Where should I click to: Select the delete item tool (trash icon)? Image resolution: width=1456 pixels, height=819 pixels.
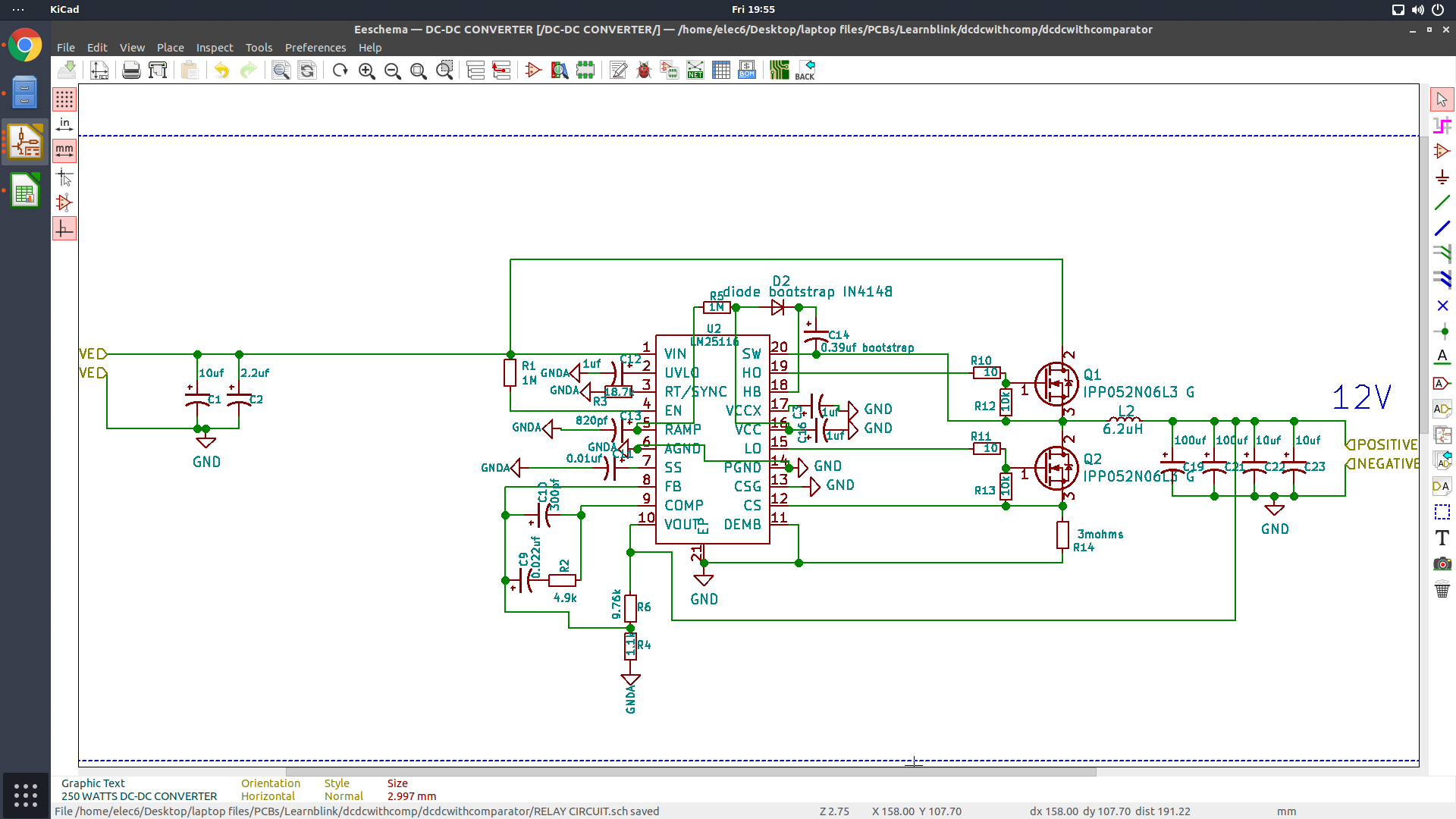[x=1442, y=588]
